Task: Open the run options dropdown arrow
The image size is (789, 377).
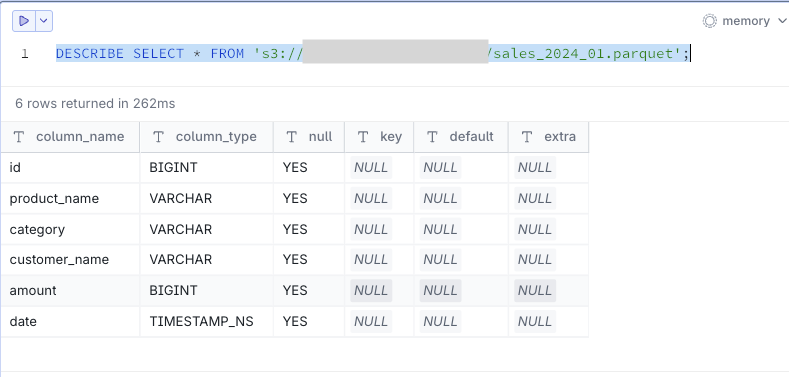Action: [44, 21]
